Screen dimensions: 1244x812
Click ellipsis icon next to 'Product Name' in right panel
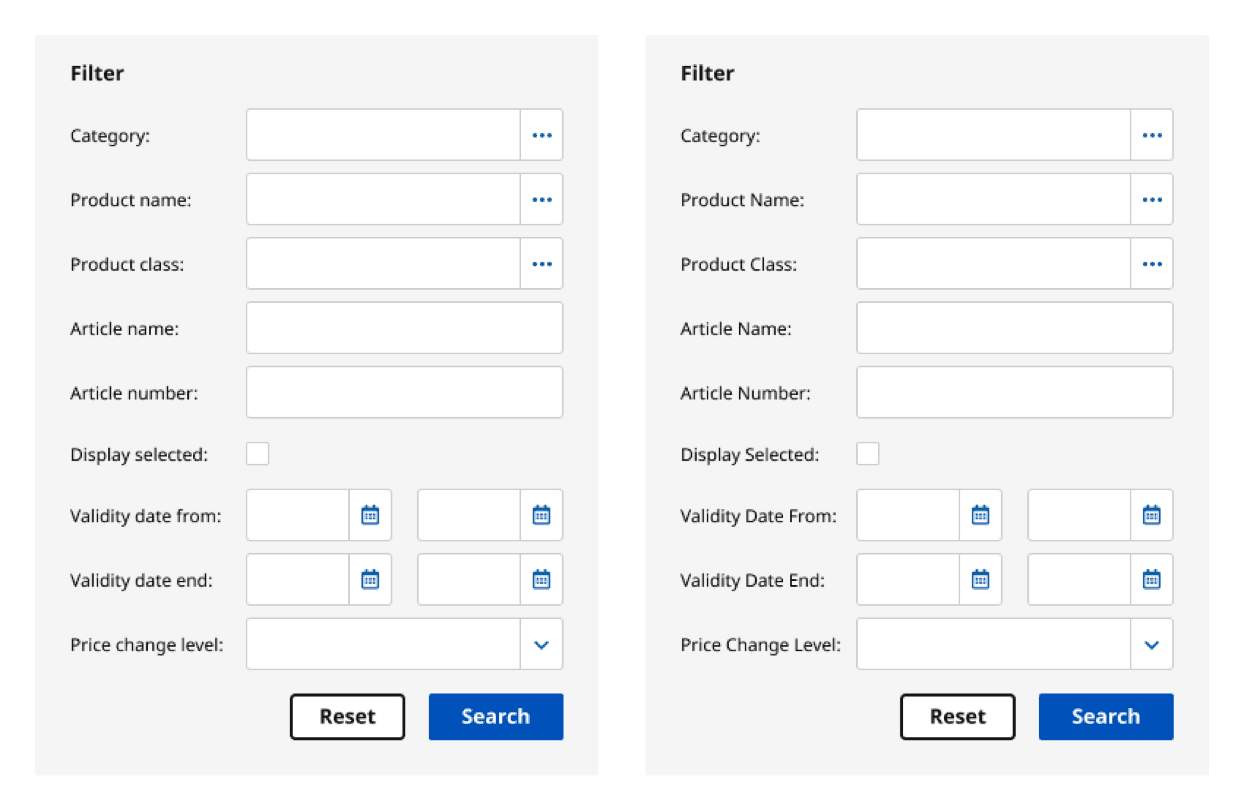click(x=1152, y=199)
